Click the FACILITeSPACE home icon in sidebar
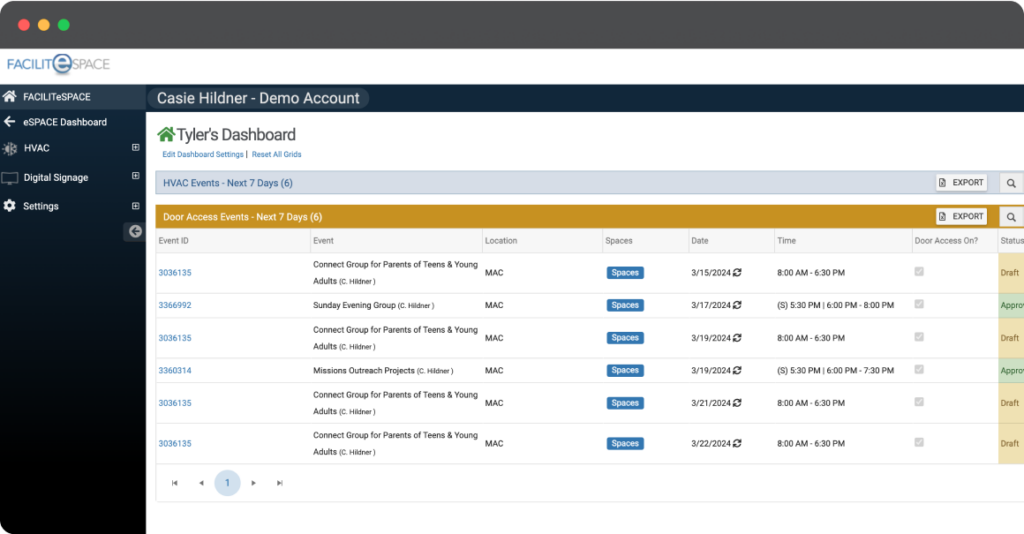Viewport: 1024px width, 534px height. click(x=10, y=97)
